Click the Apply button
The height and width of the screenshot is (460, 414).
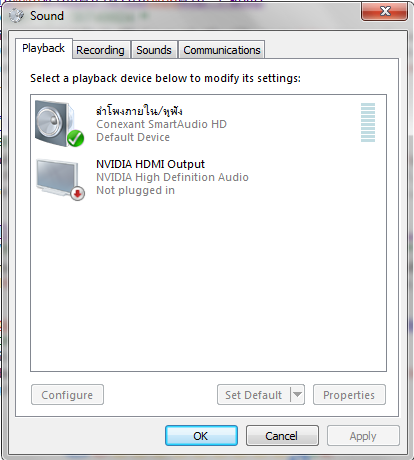coord(363,436)
